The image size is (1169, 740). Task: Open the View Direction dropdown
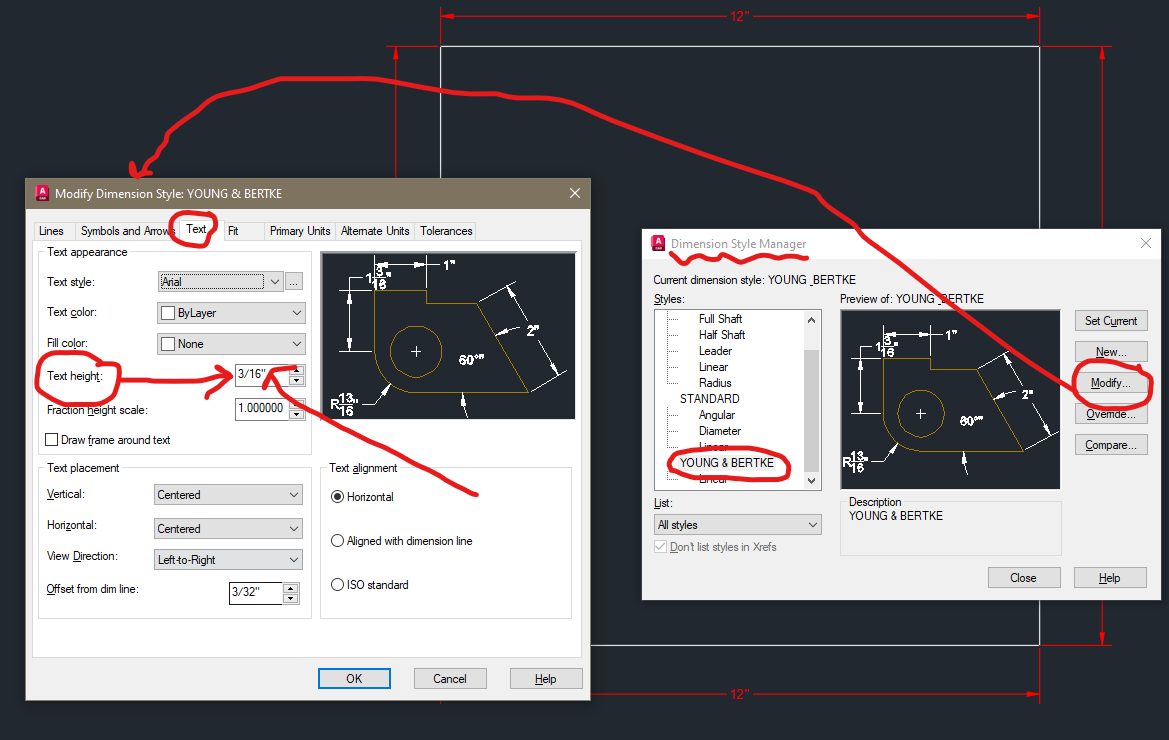pyautogui.click(x=228, y=560)
